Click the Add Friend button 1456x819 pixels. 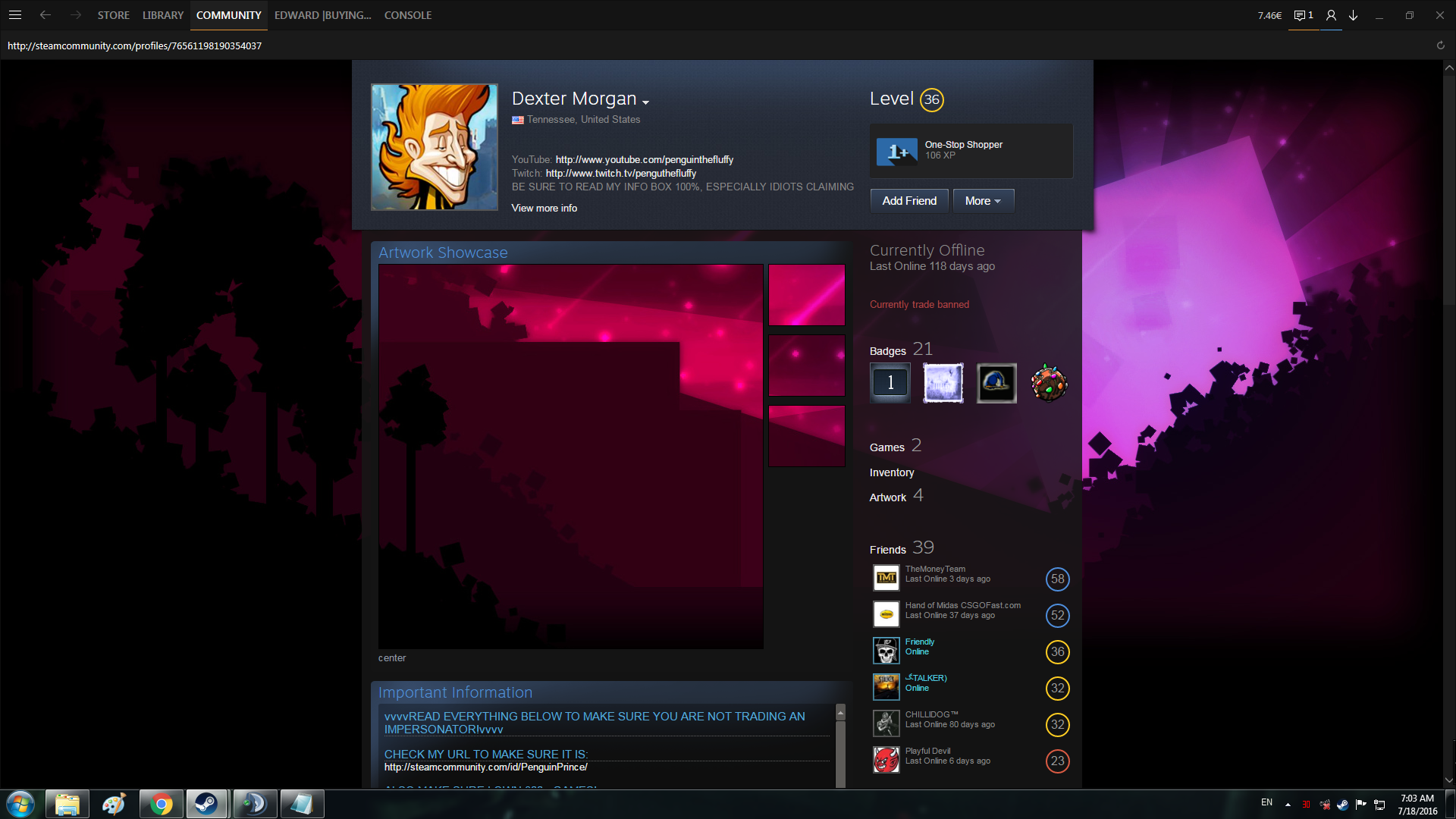[908, 201]
